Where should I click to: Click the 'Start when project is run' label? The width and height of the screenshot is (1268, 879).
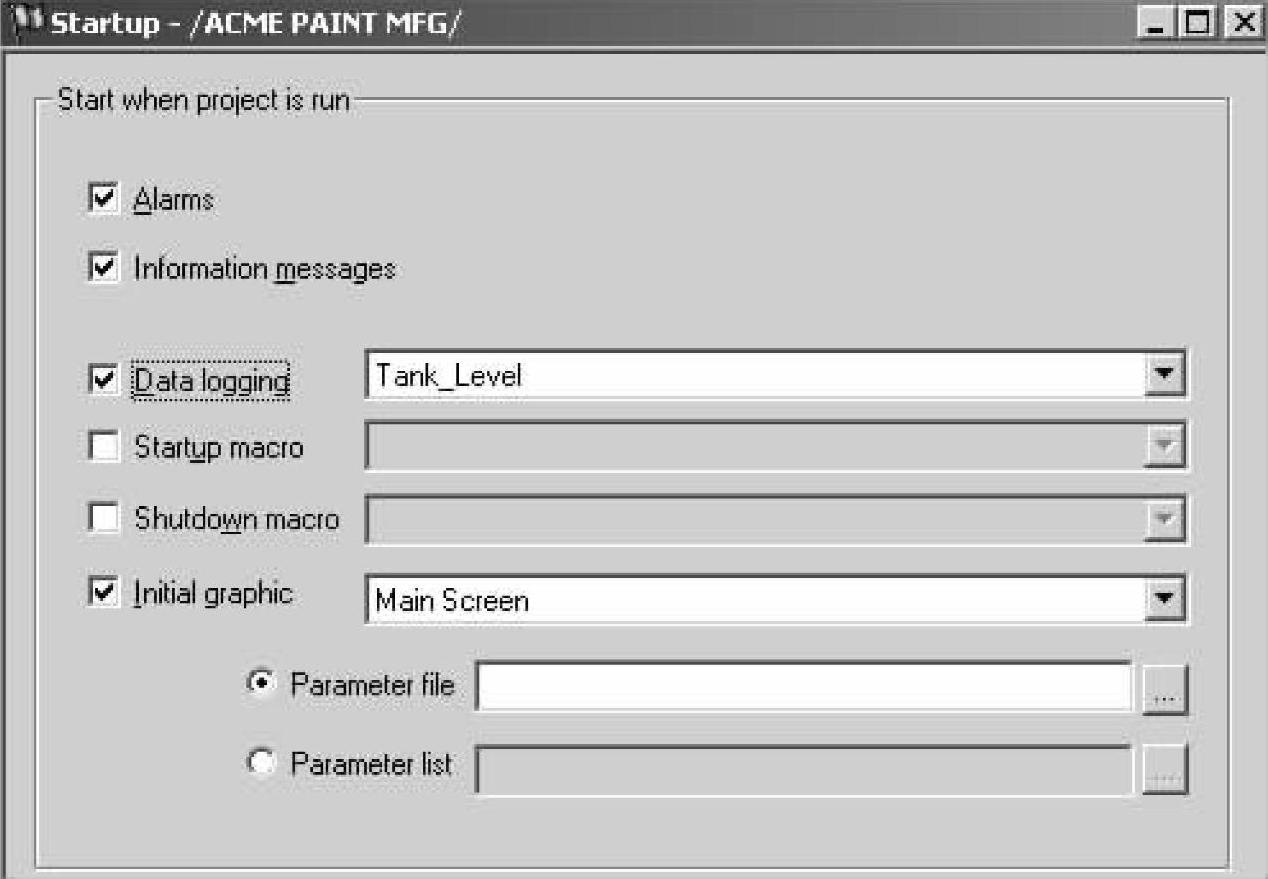[203, 100]
